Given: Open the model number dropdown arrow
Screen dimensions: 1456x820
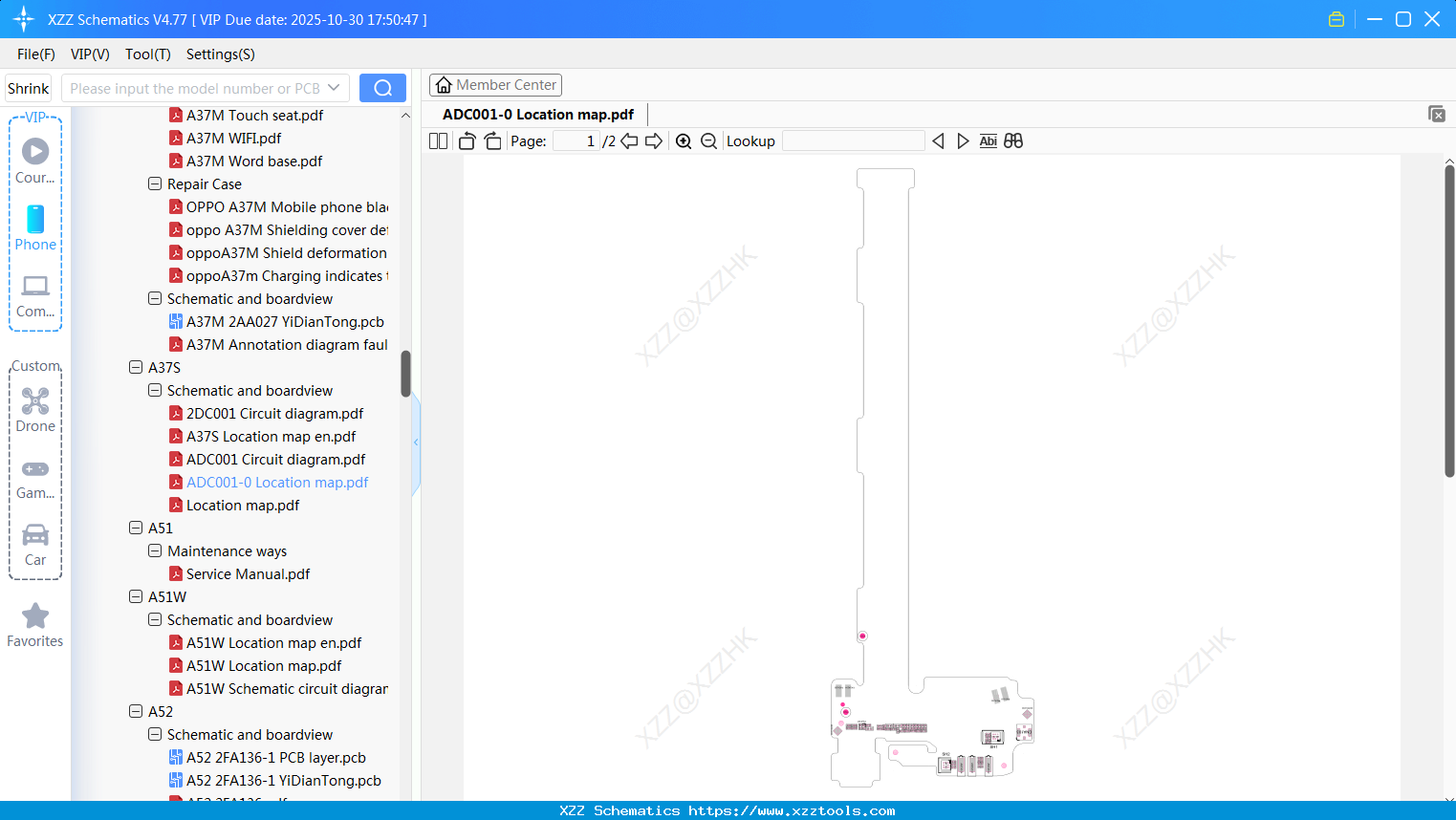Looking at the screenshot, I should pos(334,88).
